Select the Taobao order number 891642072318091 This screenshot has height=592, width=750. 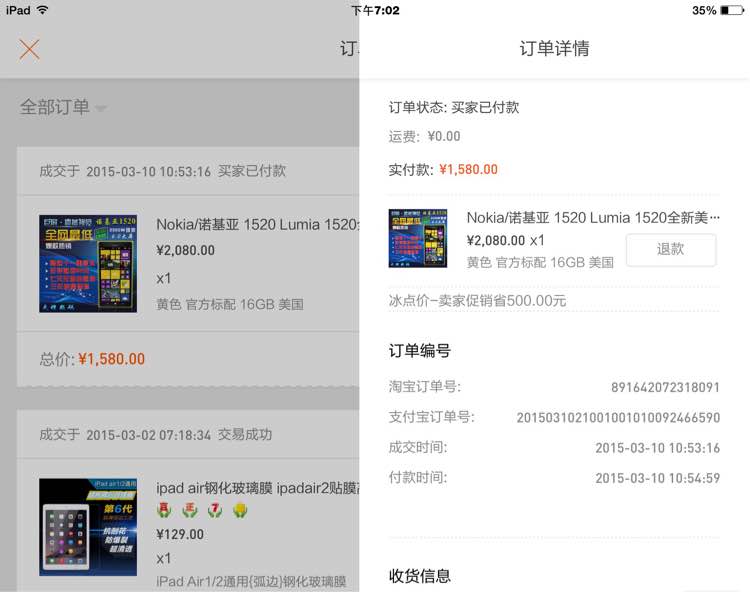[x=665, y=387]
